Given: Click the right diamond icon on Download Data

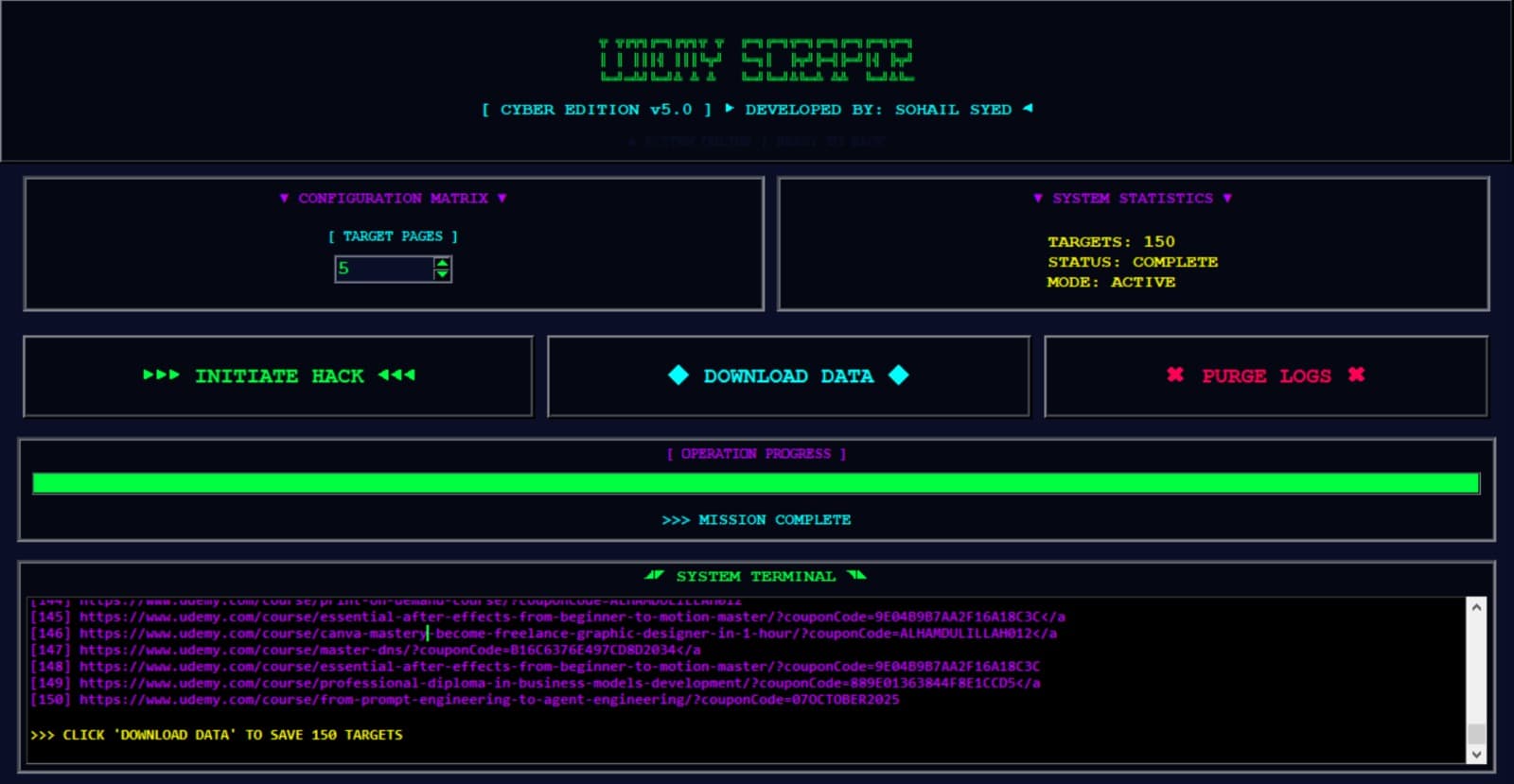Looking at the screenshot, I should (x=899, y=375).
